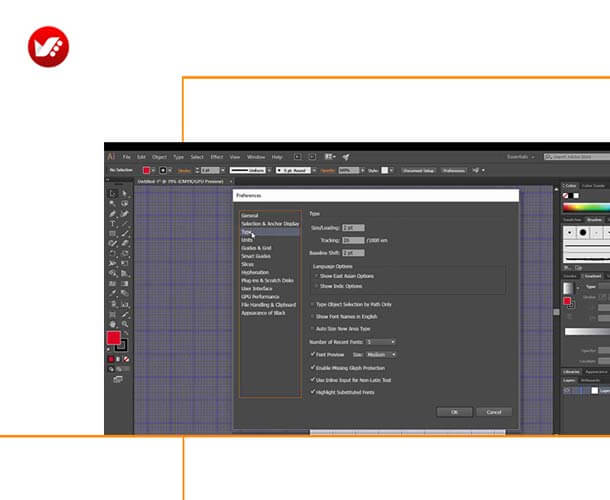This screenshot has height=500, width=610.
Task: Open the Essentials workspace dropdown
Action: click(x=521, y=157)
